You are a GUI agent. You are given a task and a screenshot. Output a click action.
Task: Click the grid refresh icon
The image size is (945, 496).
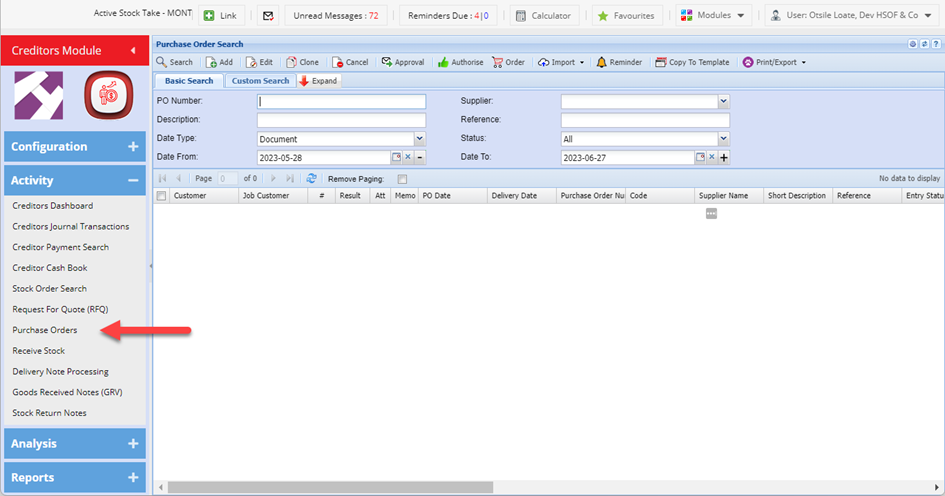pos(311,178)
